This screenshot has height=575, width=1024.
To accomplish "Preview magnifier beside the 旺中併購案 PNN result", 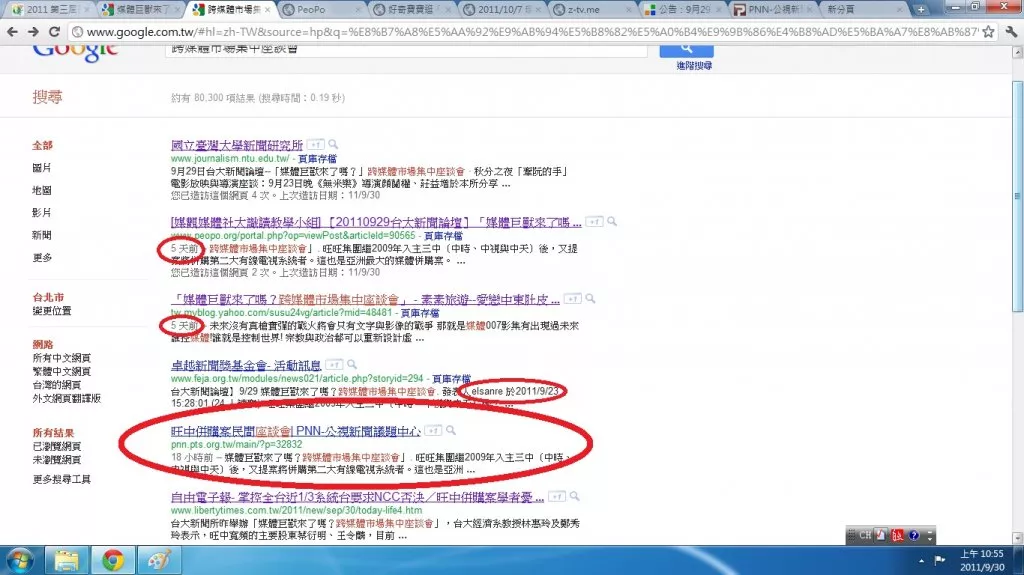I will (451, 431).
